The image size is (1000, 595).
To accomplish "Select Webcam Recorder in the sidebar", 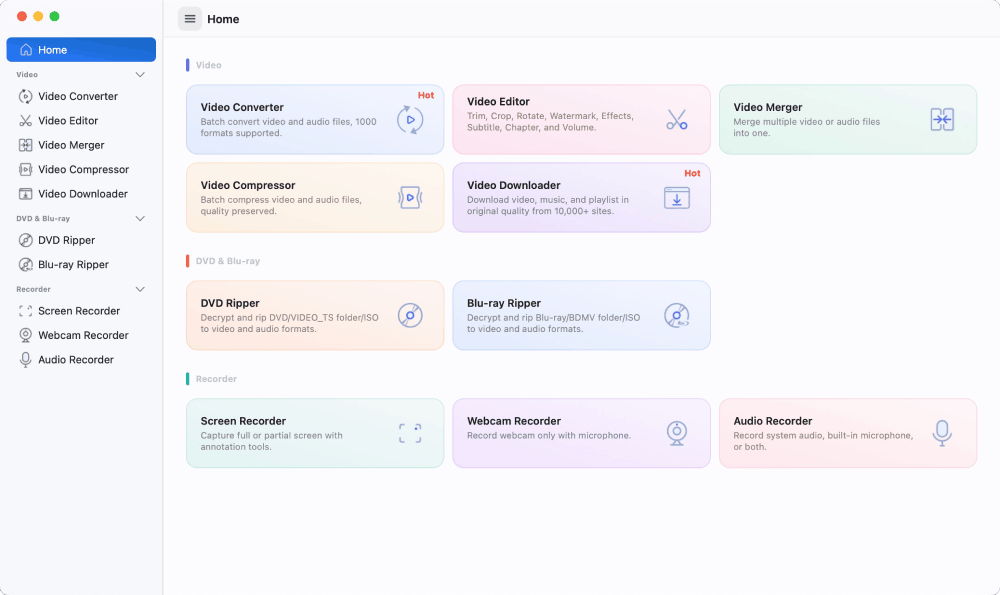I will [81, 335].
